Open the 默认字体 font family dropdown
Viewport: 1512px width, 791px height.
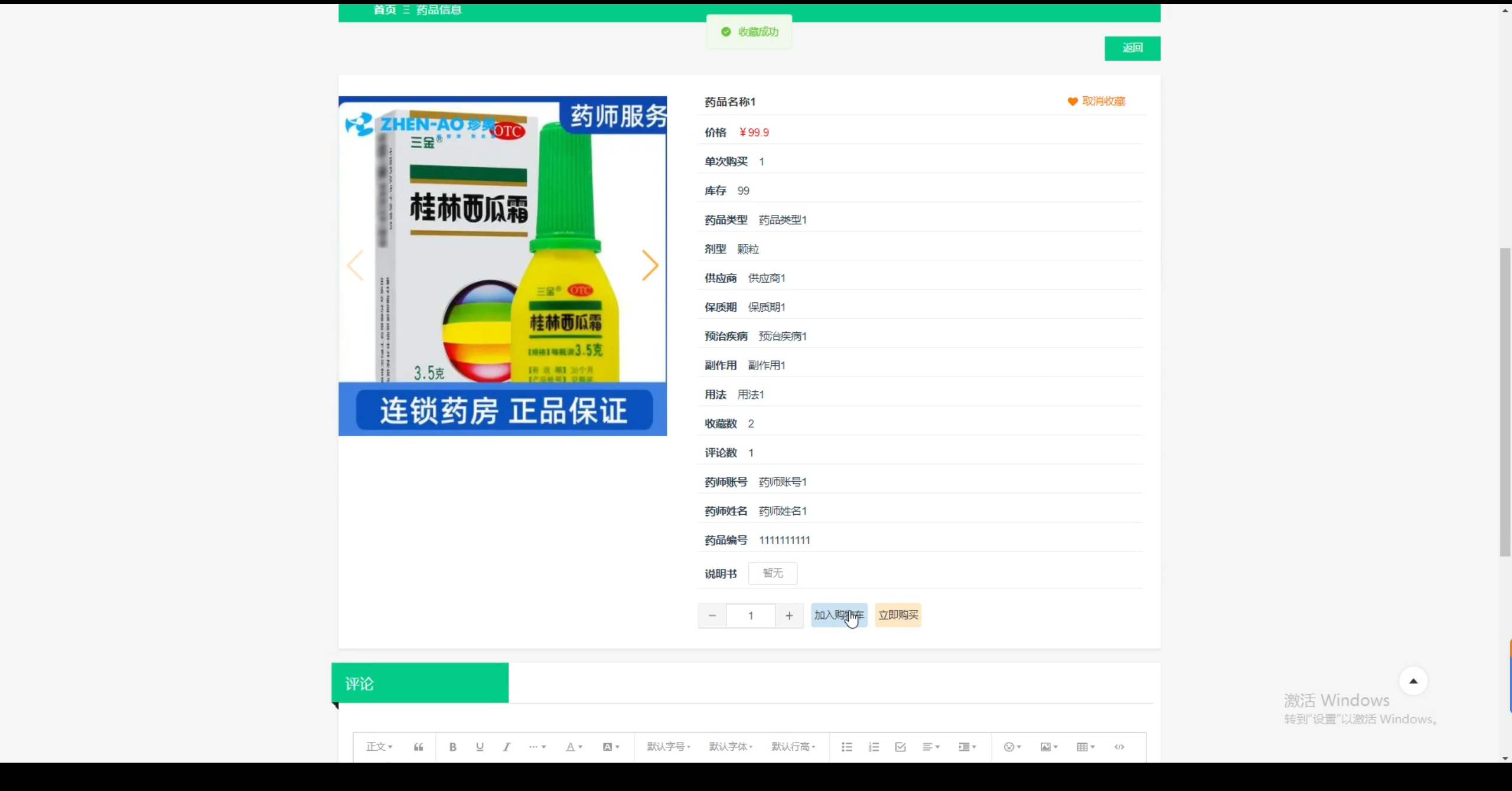(731, 746)
